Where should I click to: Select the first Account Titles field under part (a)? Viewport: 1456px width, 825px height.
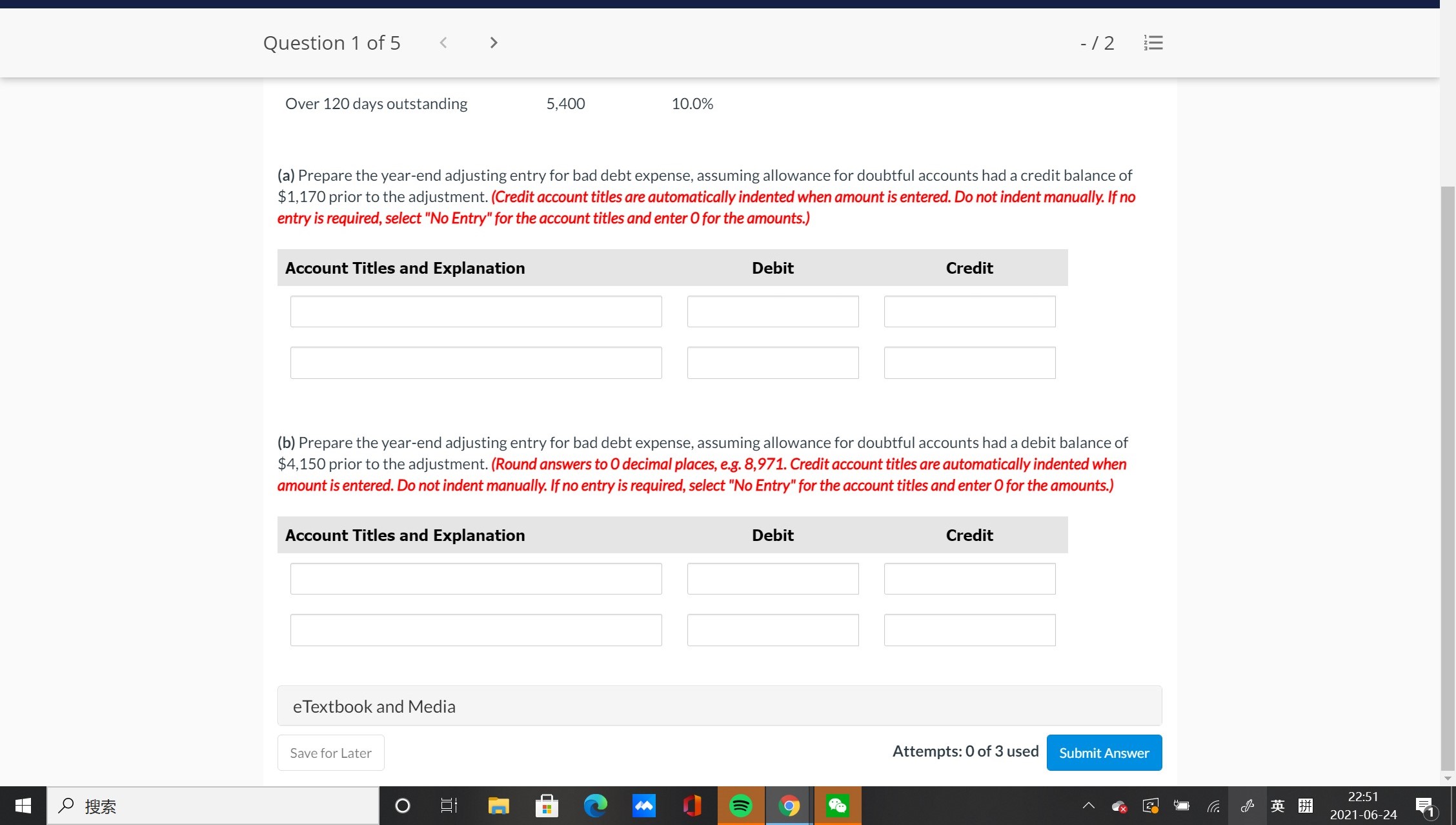point(476,311)
